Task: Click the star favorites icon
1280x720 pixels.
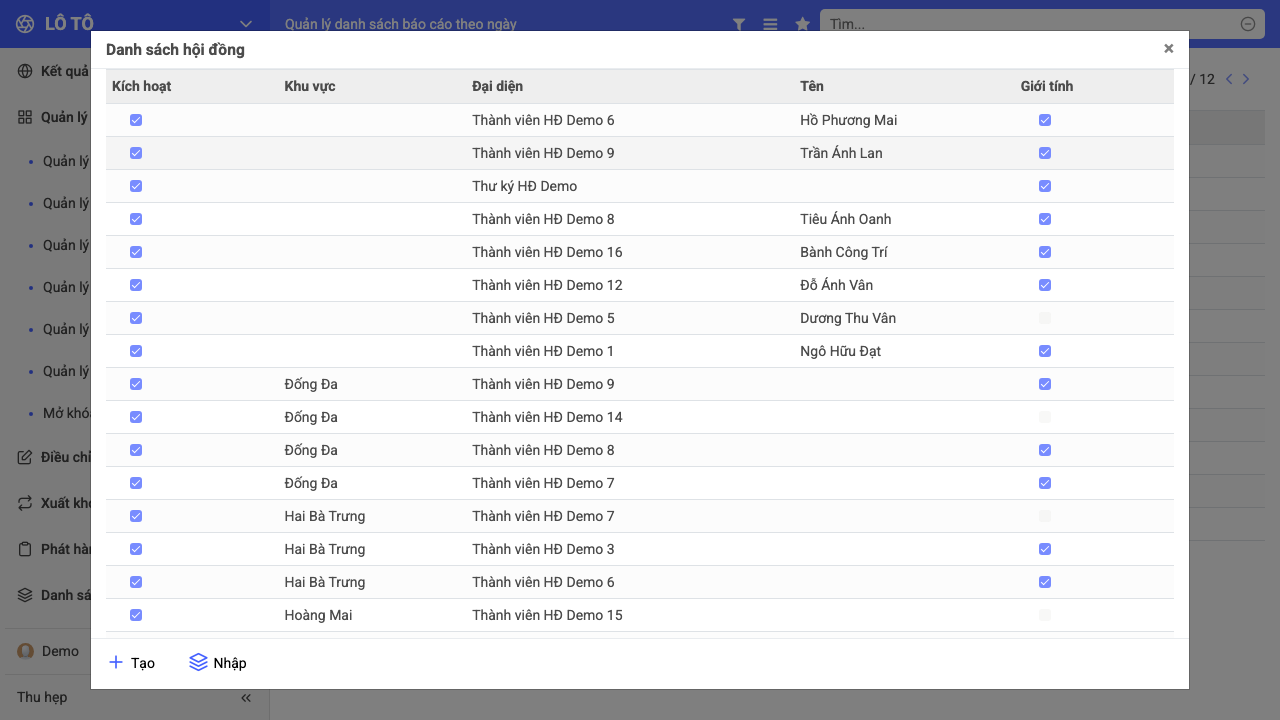Action: (x=802, y=24)
